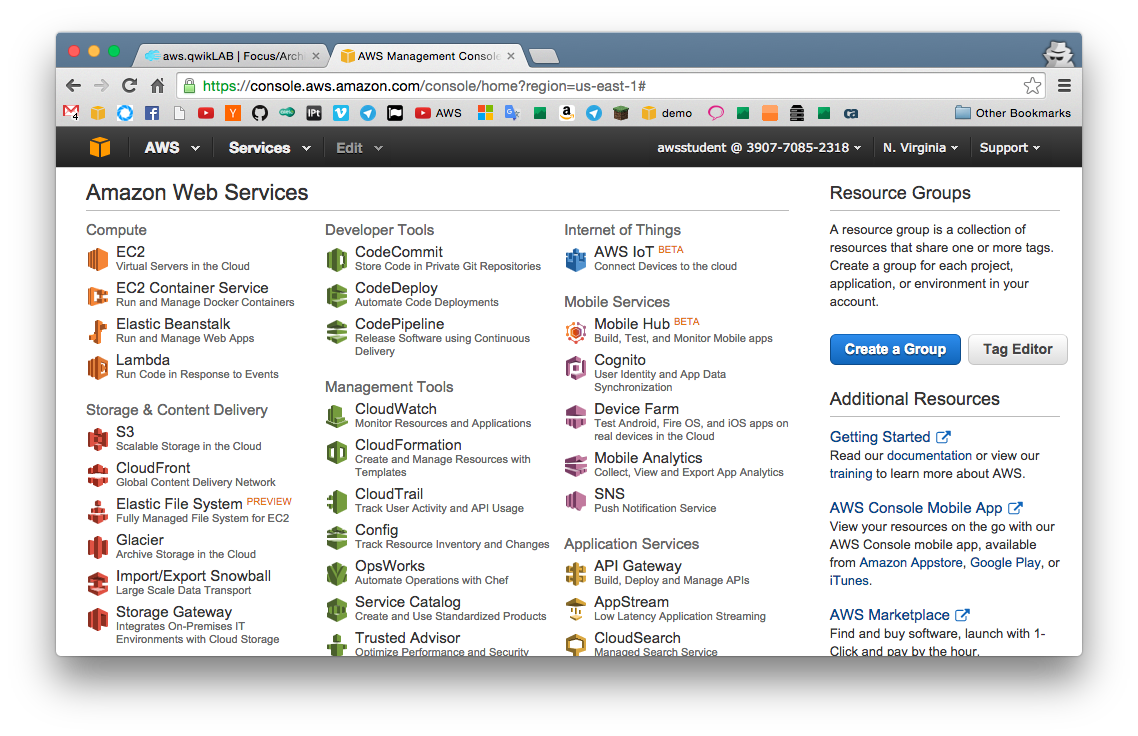Open the Import/Export Snowball icon
The height and width of the screenshot is (736, 1138).
pos(98,583)
